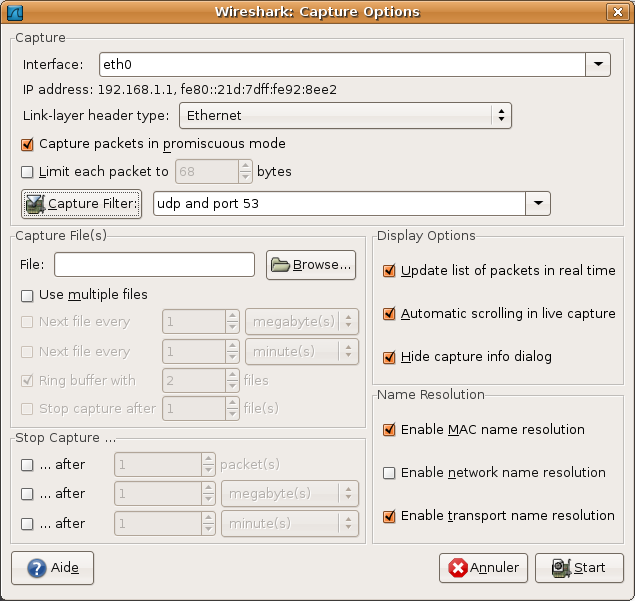Image resolution: width=635 pixels, height=601 pixels.
Task: Click the eth0 interface text field
Action: (x=342, y=64)
